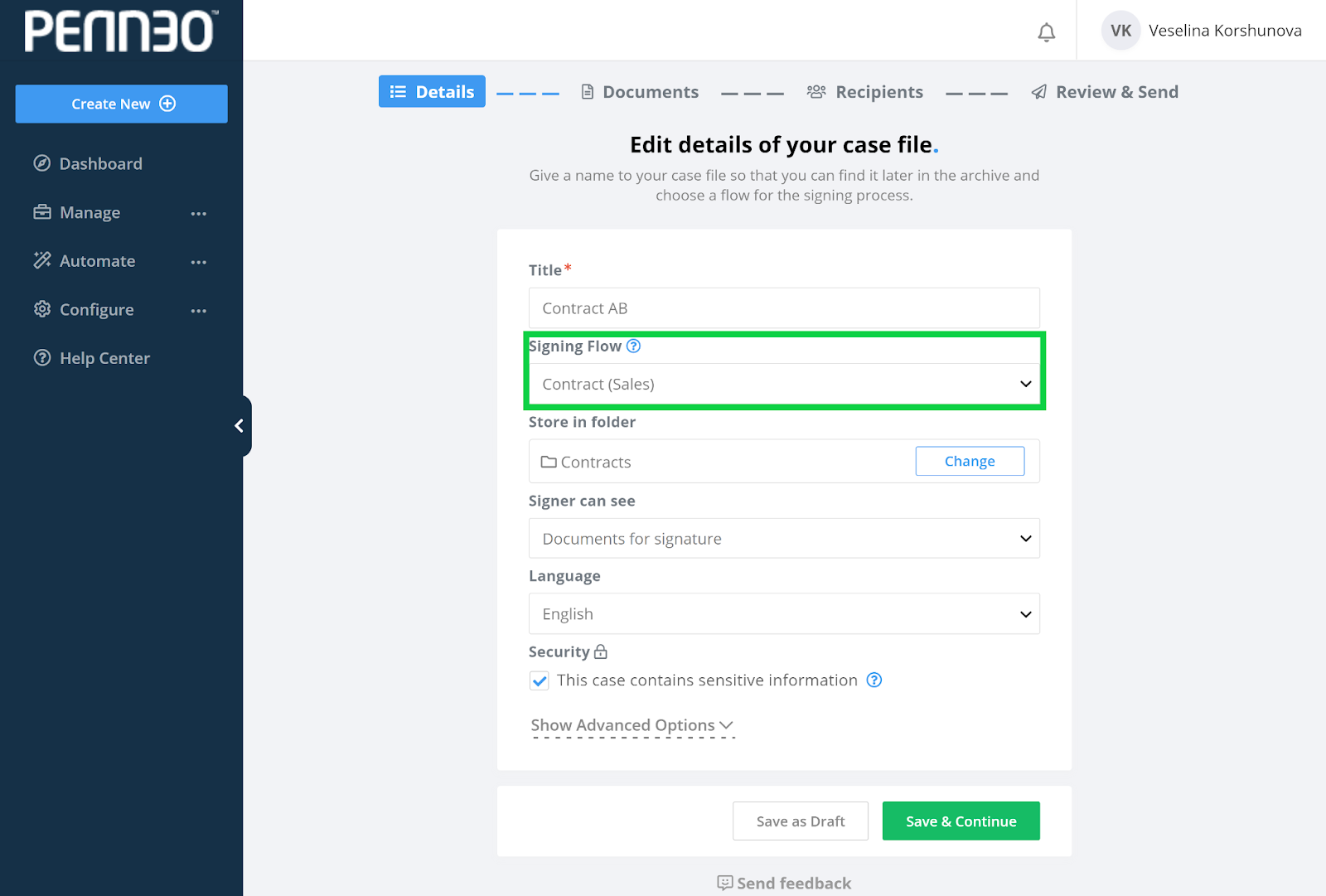The width and height of the screenshot is (1326, 896).
Task: Open Dashboard in the sidebar
Action: (100, 164)
